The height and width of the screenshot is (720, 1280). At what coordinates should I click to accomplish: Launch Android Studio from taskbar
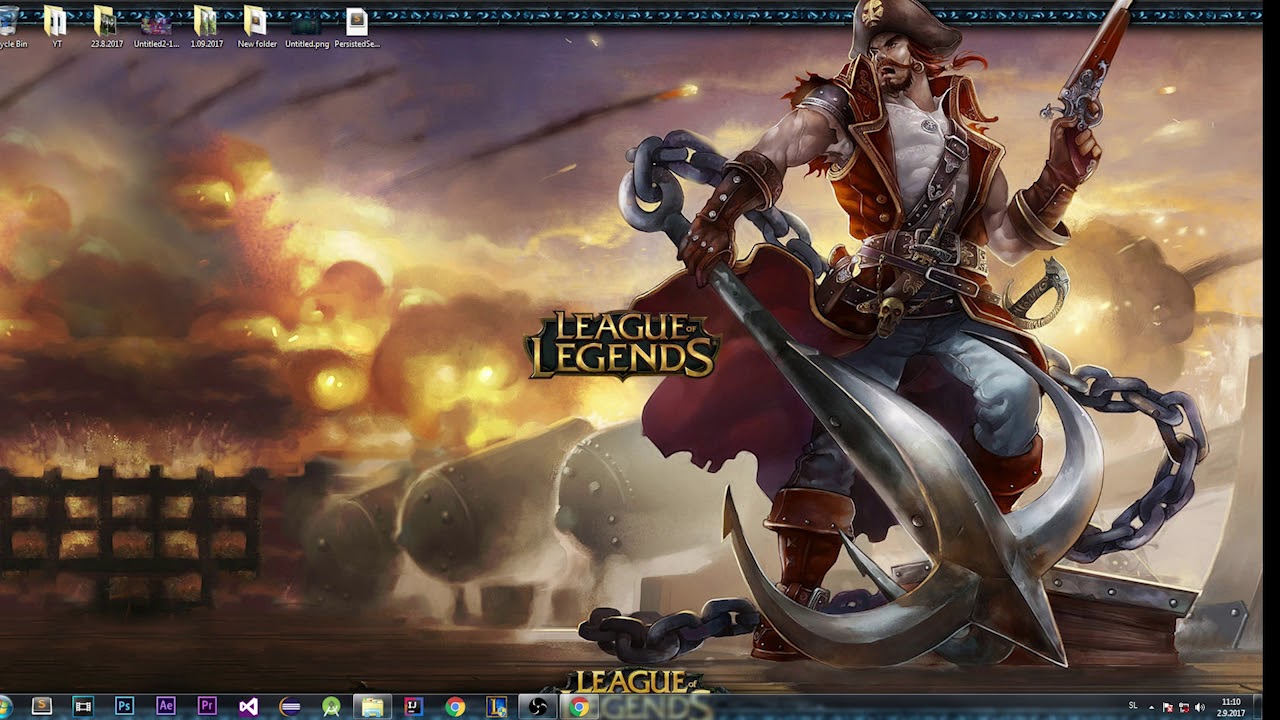(331, 706)
